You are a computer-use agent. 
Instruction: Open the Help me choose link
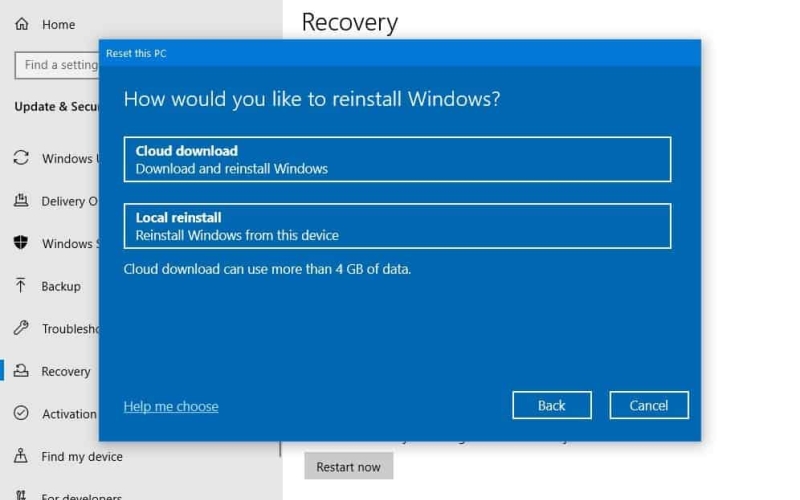171,407
